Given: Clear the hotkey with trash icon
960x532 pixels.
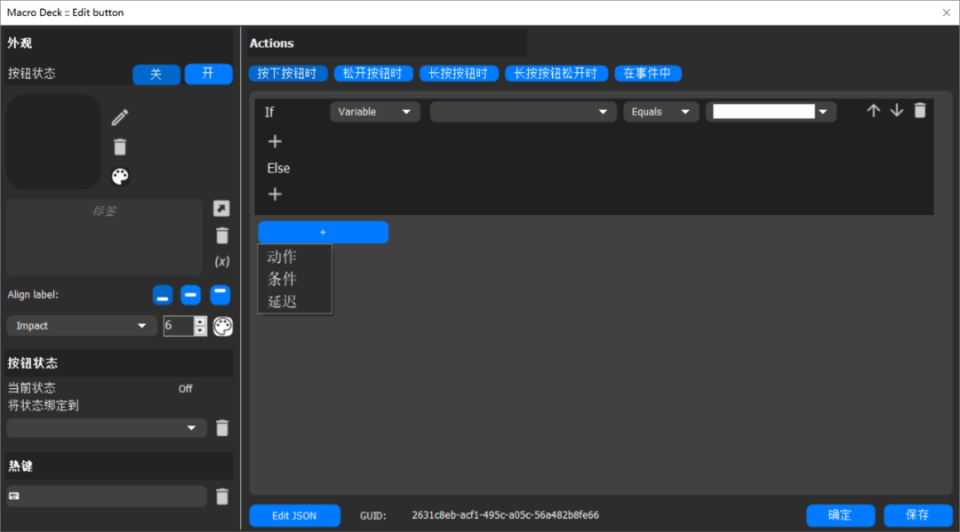Looking at the screenshot, I should pos(222,496).
